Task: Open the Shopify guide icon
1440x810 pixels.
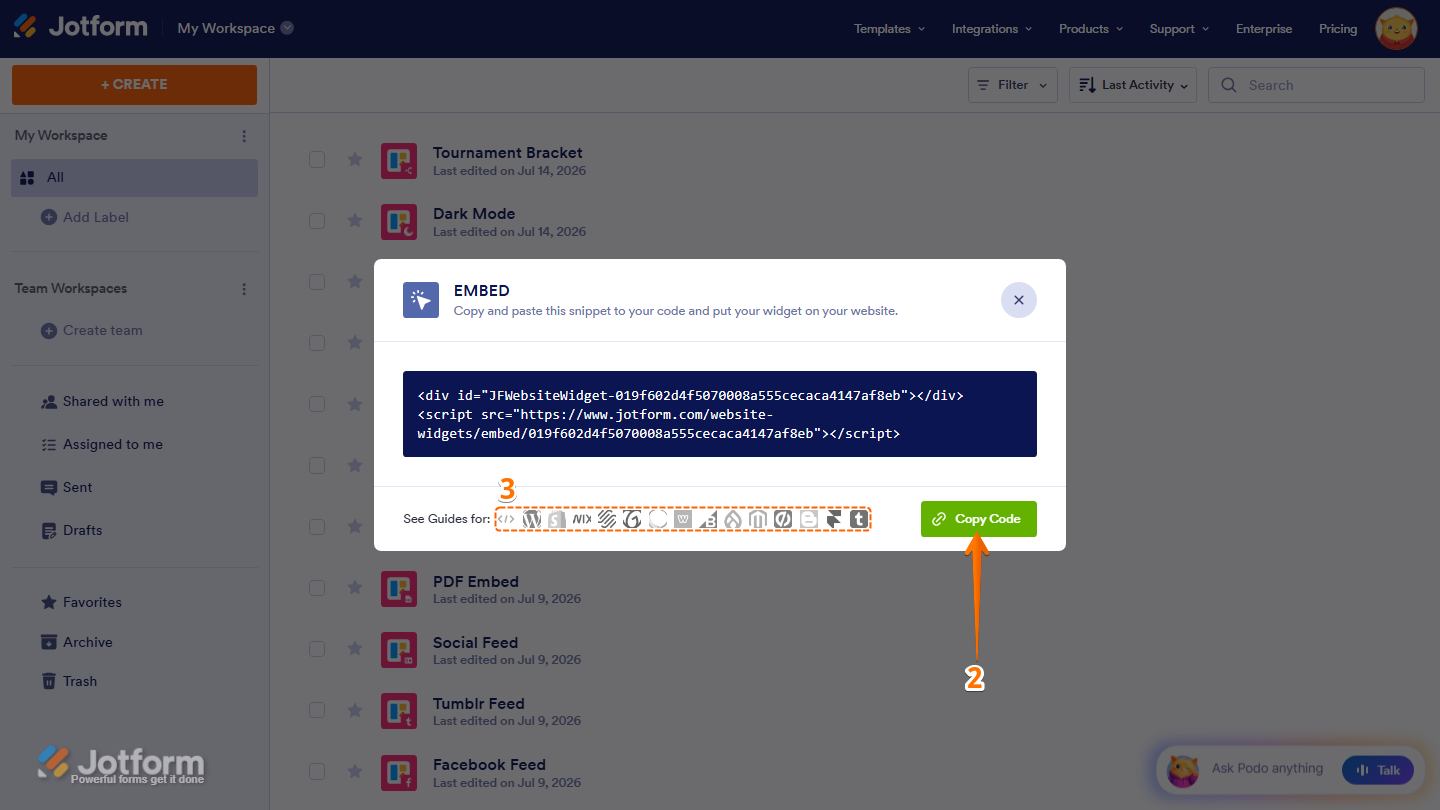Action: pyautogui.click(x=557, y=519)
